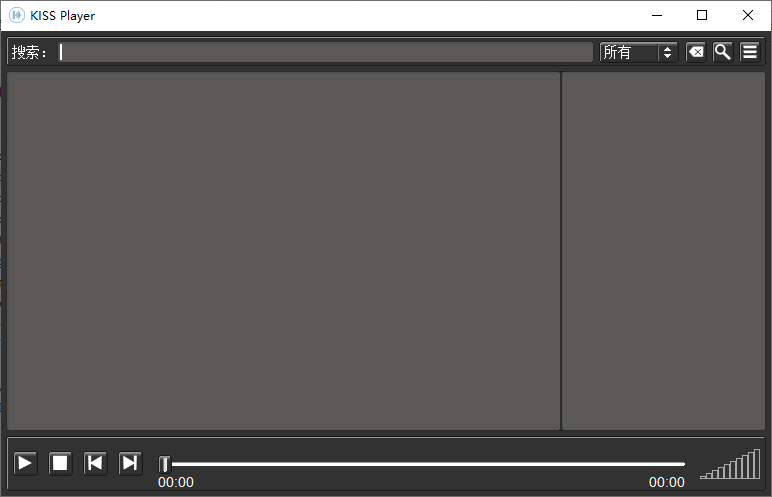Click the empty side panel on the right

pyautogui.click(x=664, y=251)
